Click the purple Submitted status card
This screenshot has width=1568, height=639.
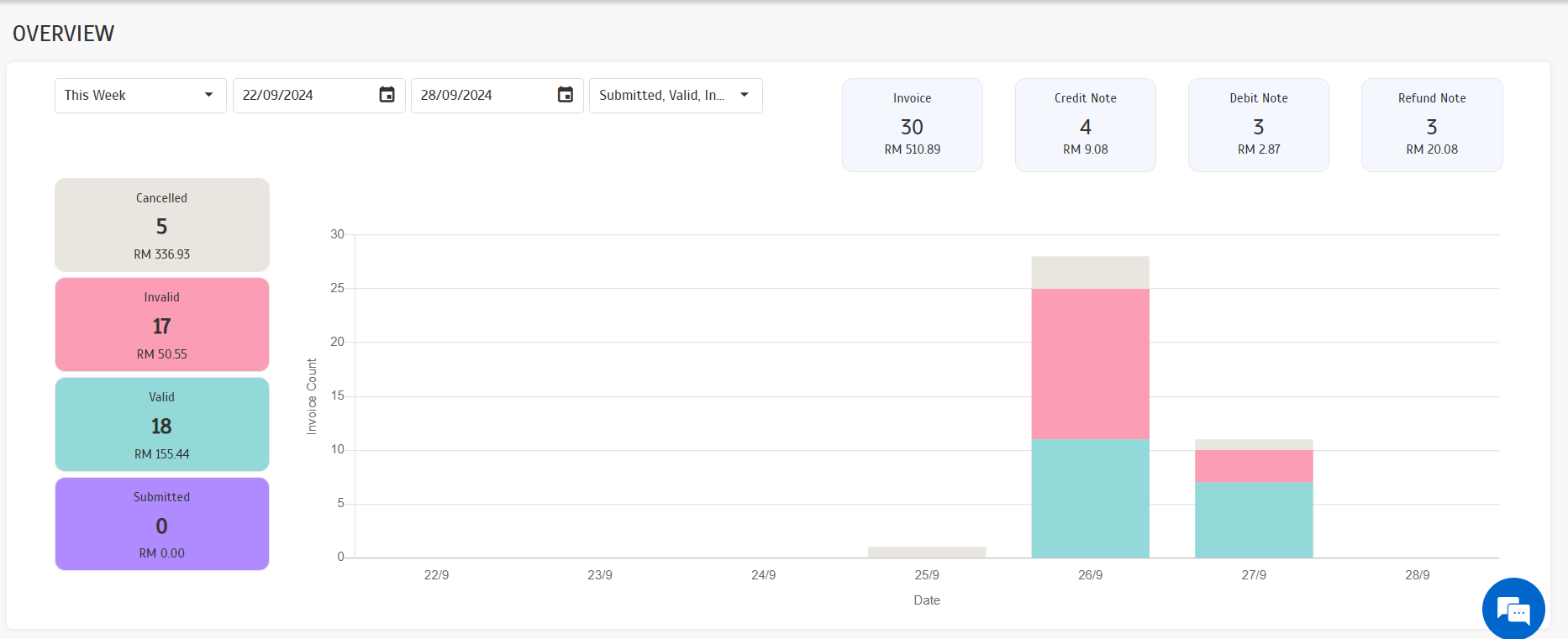coord(162,524)
